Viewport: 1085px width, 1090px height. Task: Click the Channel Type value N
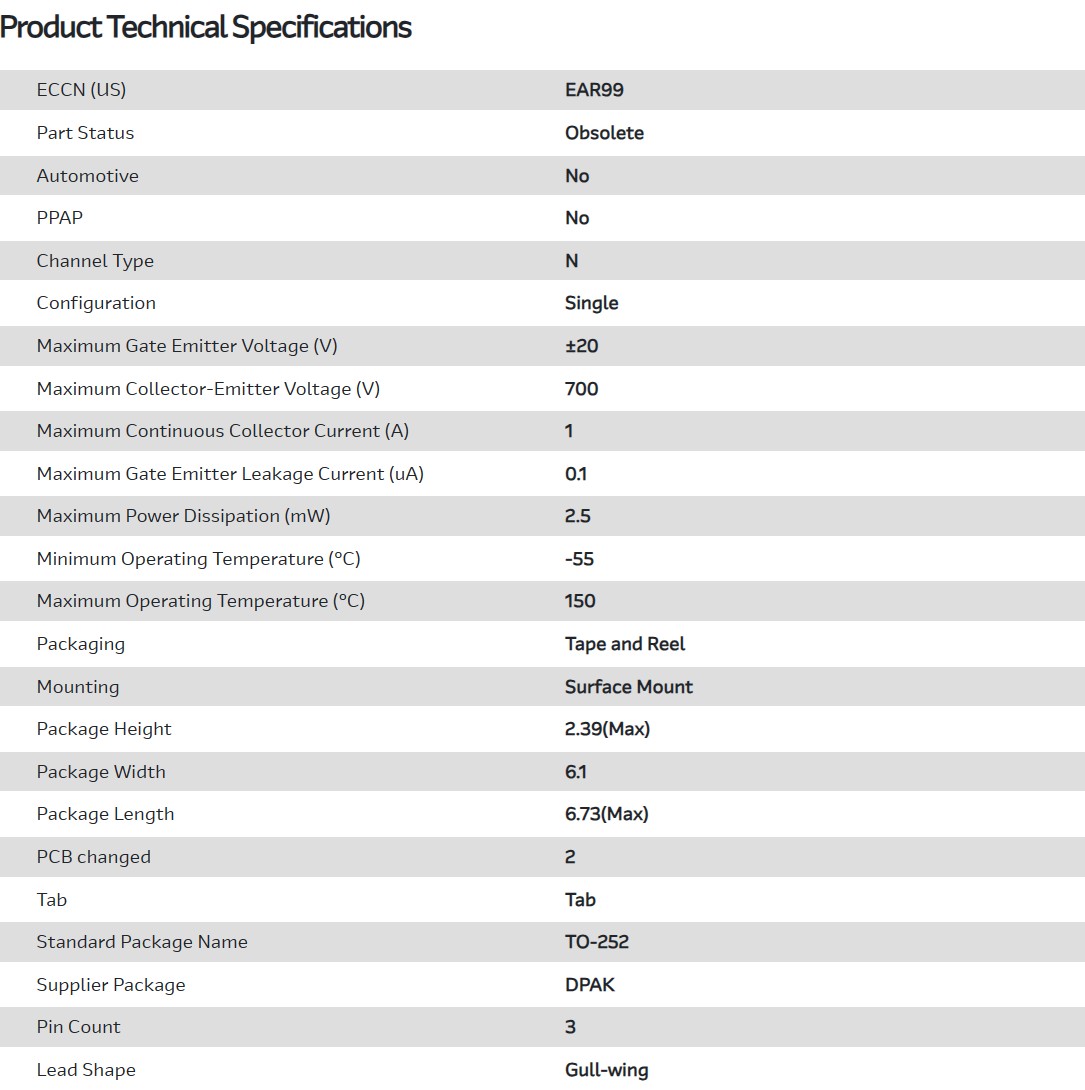point(572,261)
